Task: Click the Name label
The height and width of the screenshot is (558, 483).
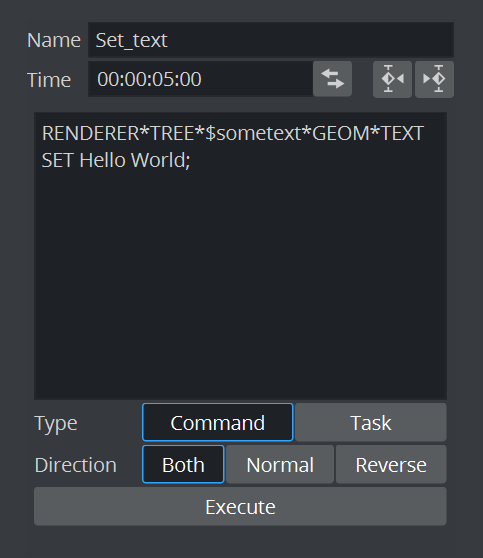Action: (x=54, y=40)
